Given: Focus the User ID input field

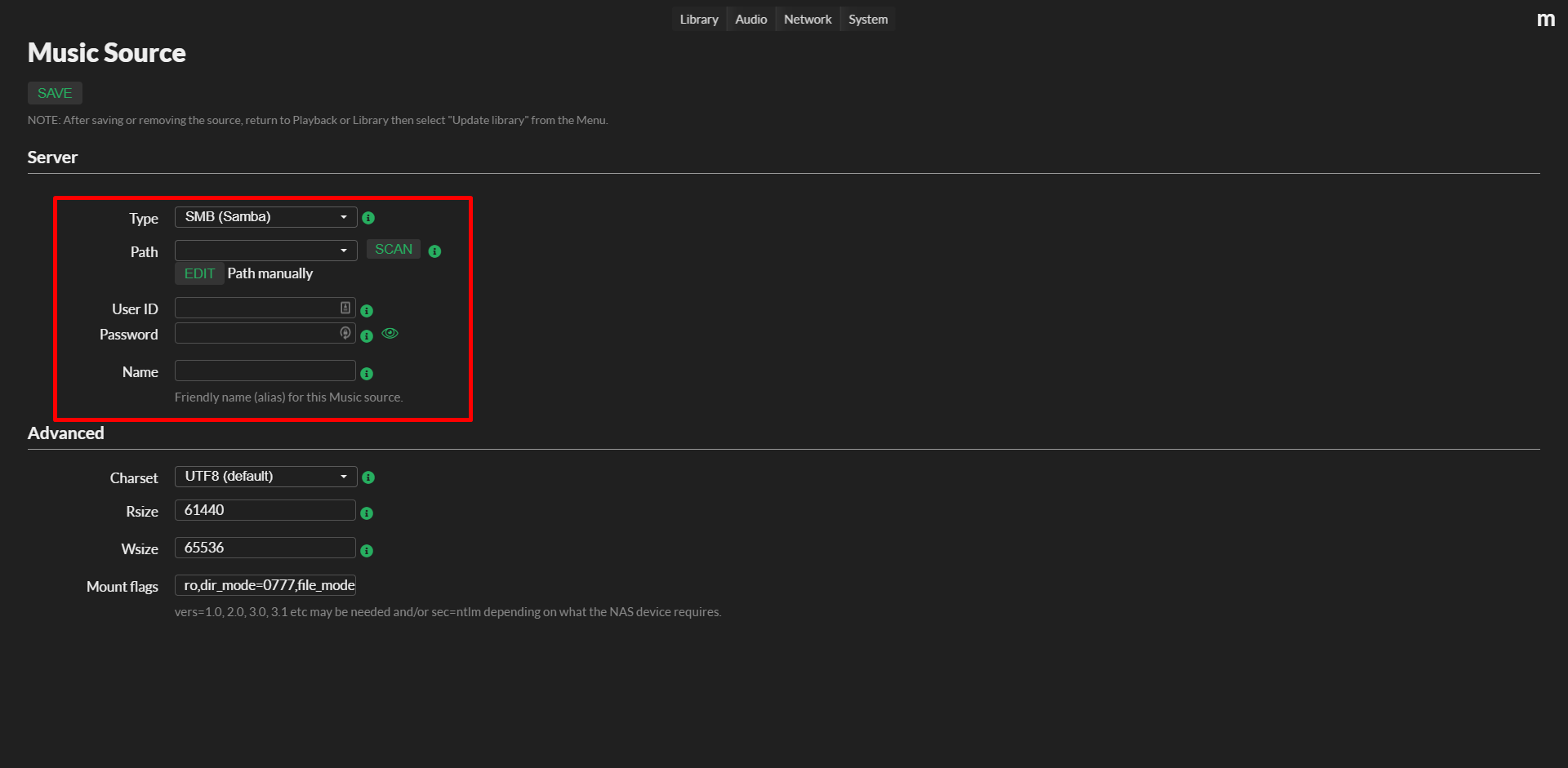Looking at the screenshot, I should click(265, 308).
